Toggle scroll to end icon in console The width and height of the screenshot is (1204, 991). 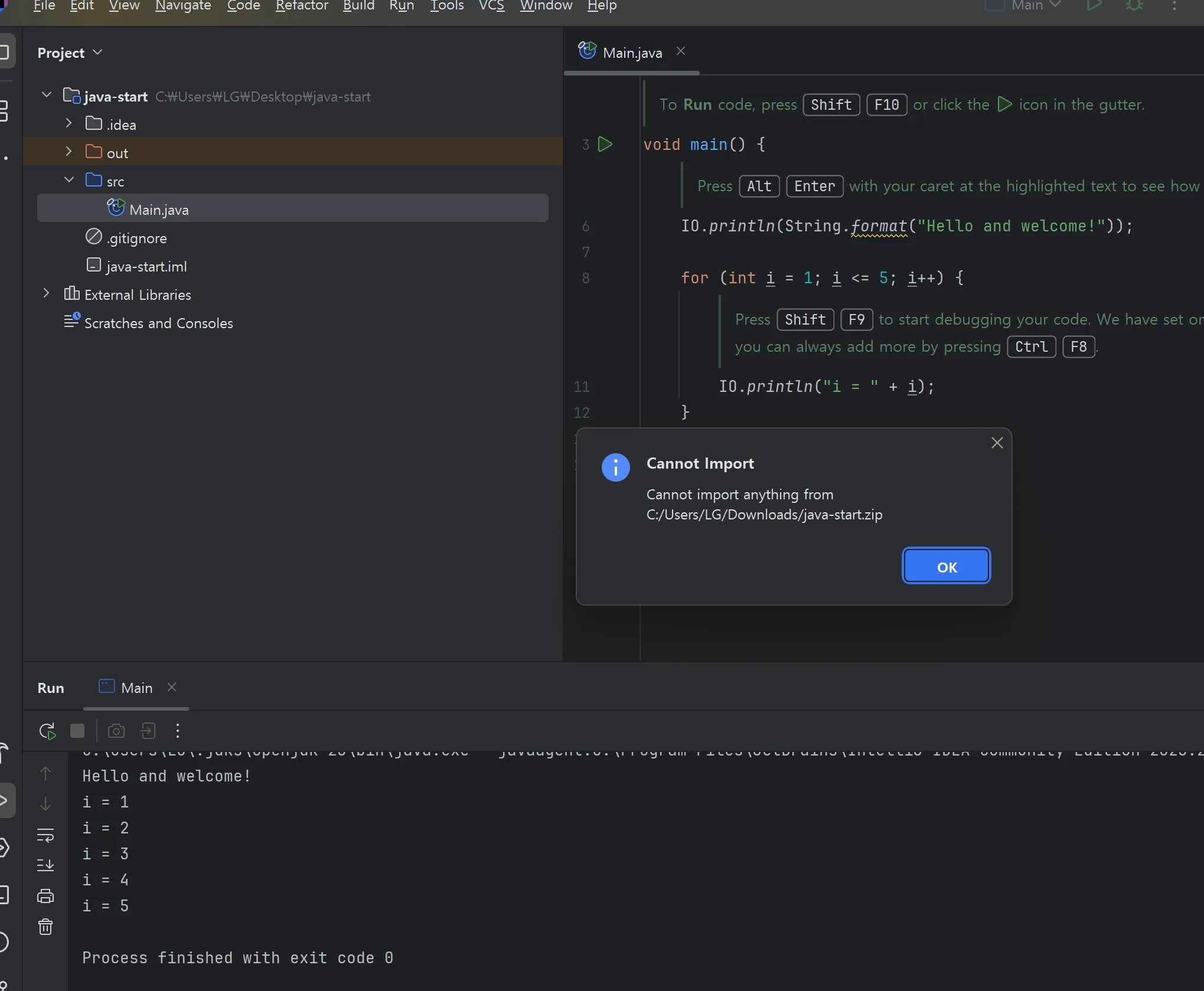[45, 865]
